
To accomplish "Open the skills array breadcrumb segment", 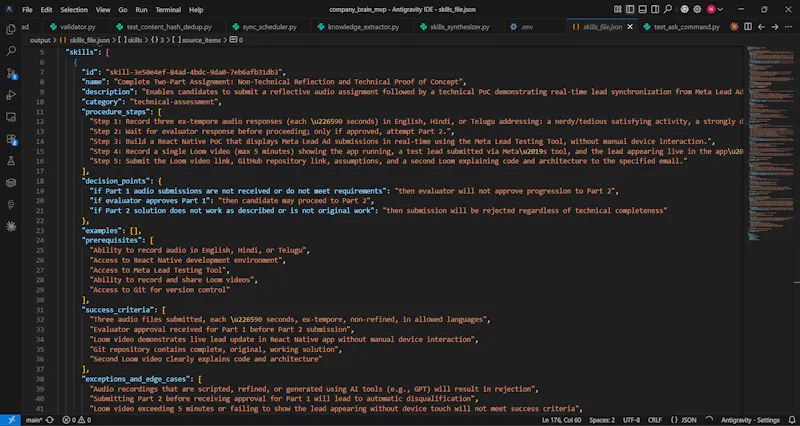I will pos(131,40).
